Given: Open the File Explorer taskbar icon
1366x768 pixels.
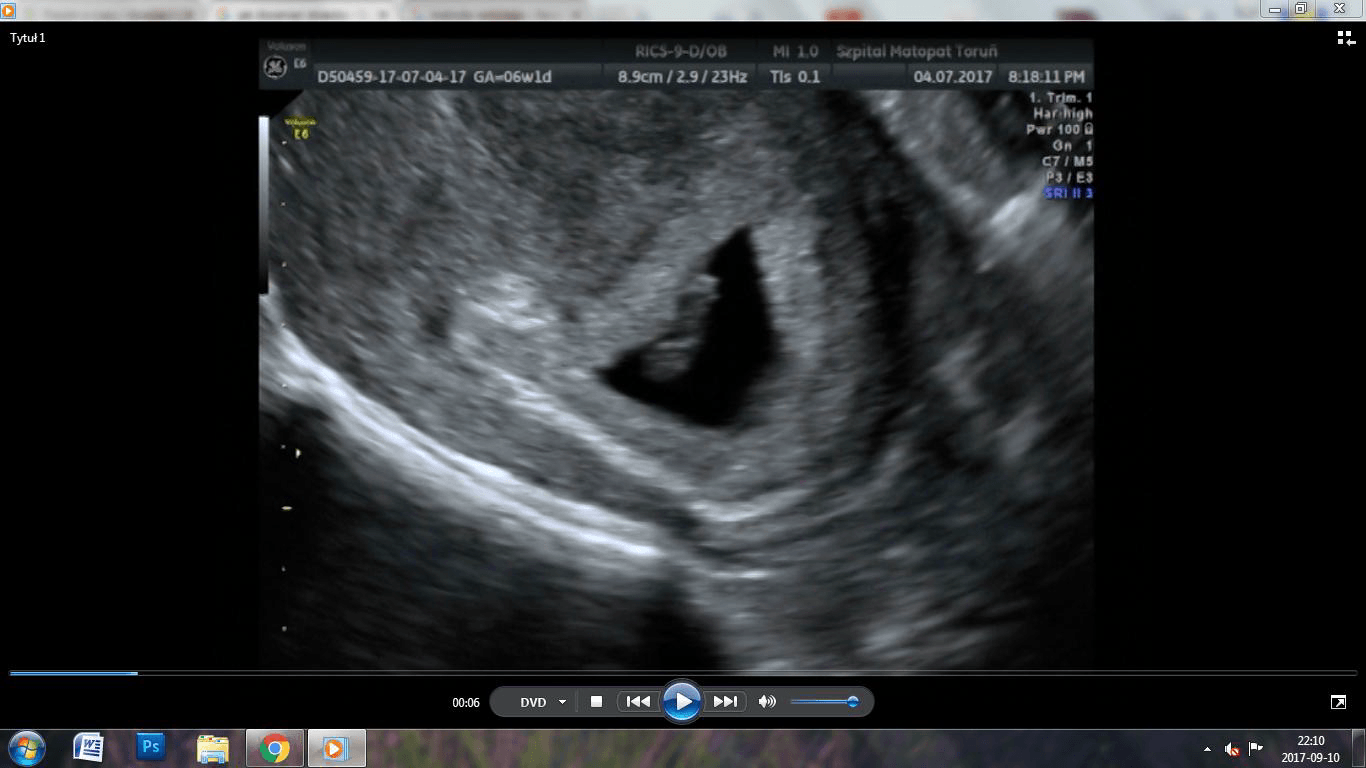Looking at the screenshot, I should [213, 748].
